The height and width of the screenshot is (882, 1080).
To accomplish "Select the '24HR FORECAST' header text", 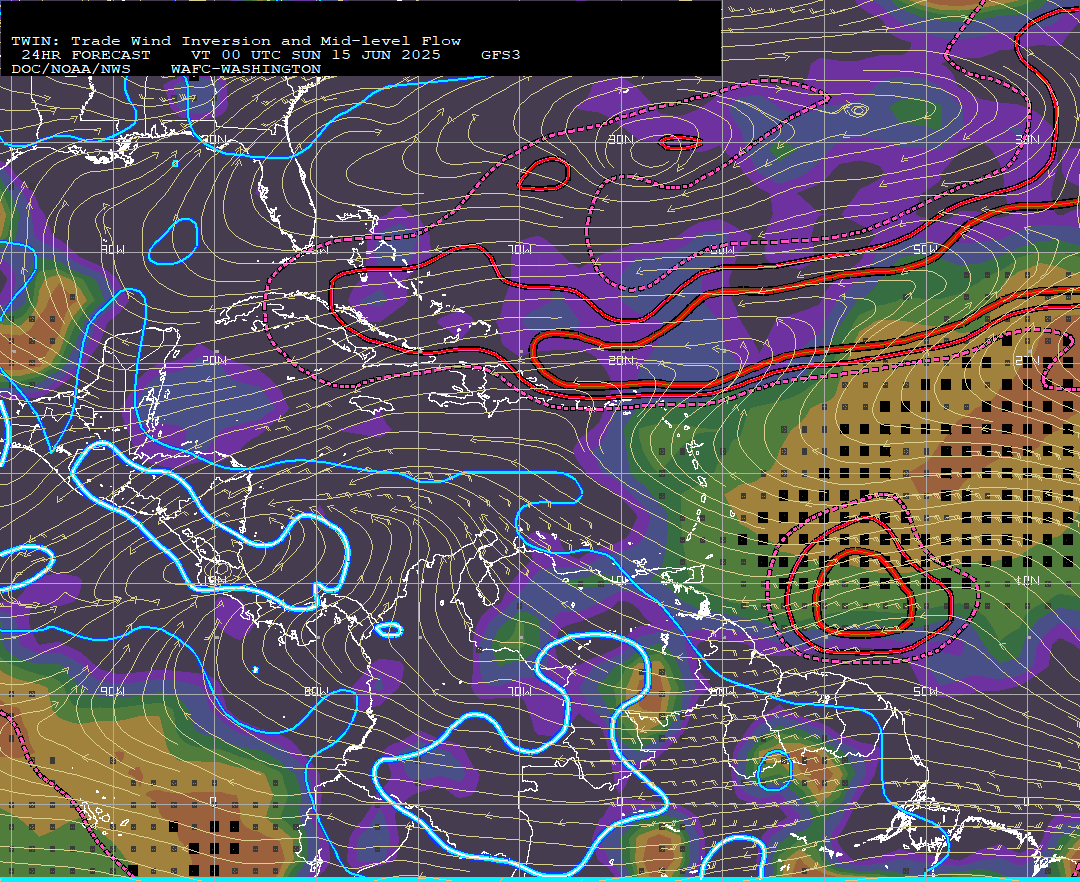I will (x=85, y=55).
